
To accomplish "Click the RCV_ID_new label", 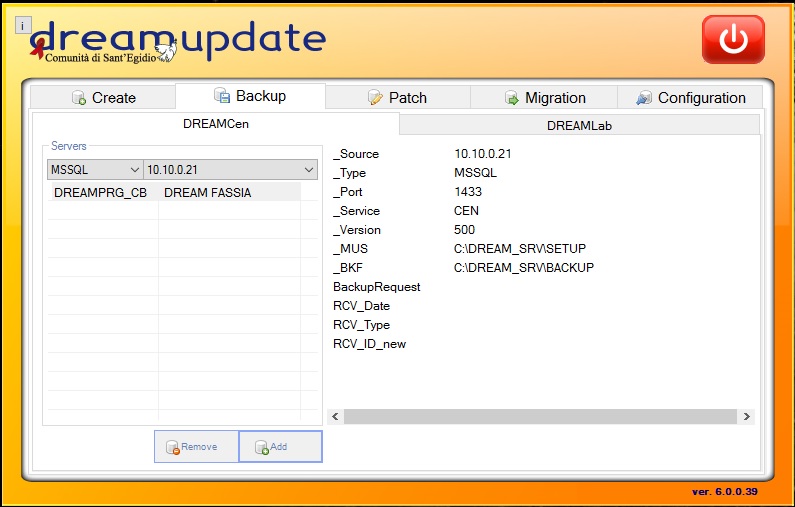I will click(x=370, y=344).
